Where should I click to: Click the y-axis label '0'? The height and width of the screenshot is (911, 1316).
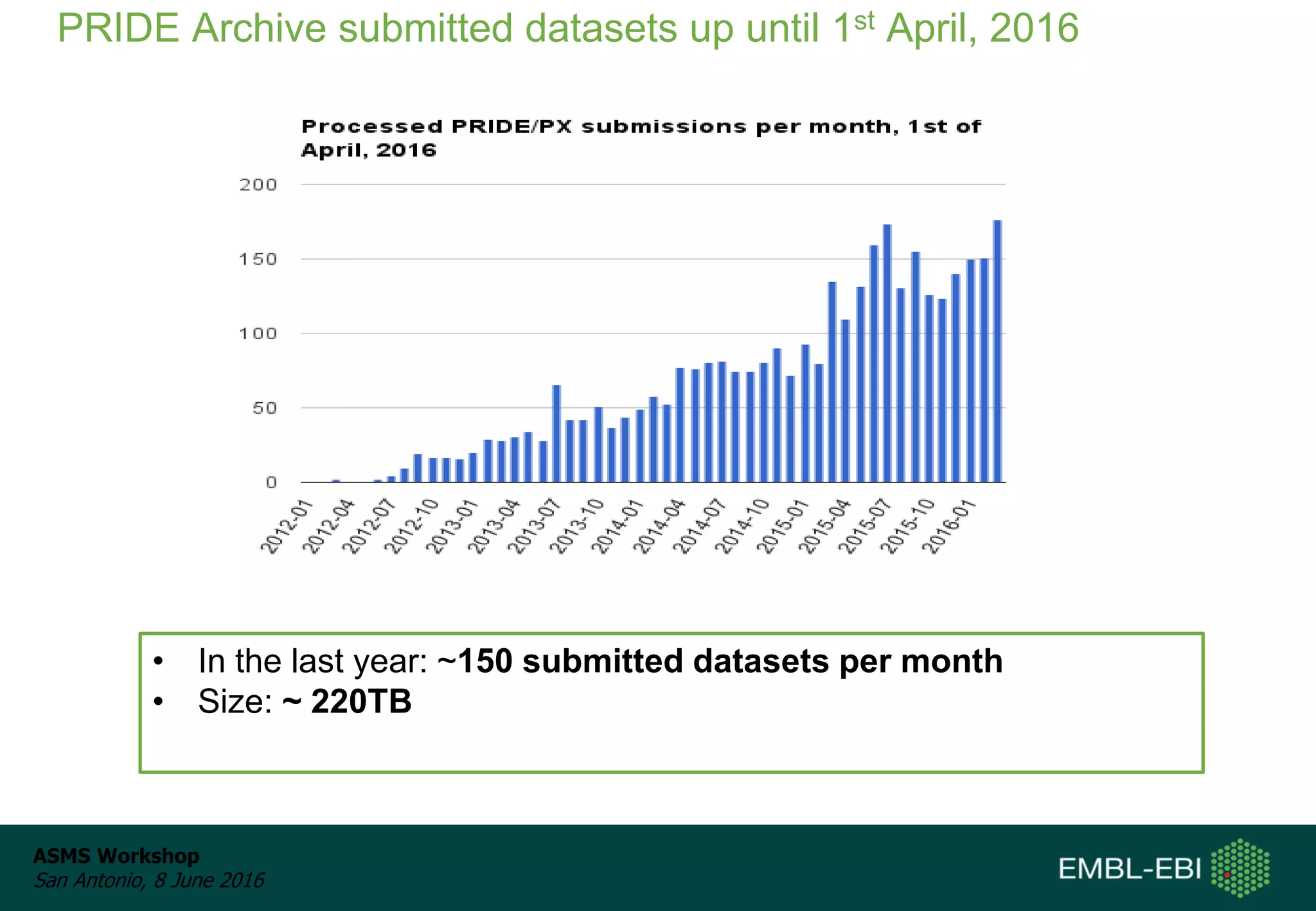click(x=271, y=482)
